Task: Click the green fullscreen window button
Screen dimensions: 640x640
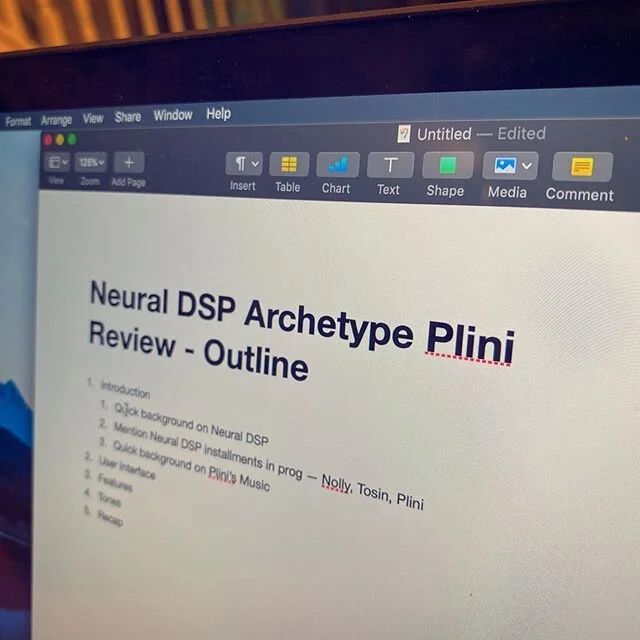Action: tap(72, 140)
